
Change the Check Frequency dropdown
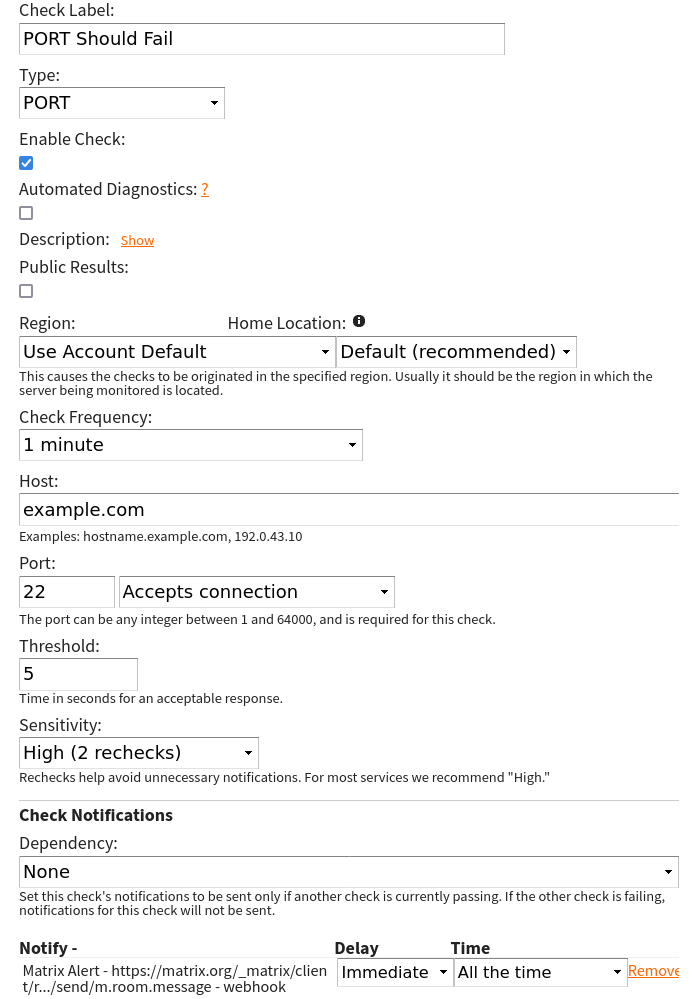click(190, 445)
